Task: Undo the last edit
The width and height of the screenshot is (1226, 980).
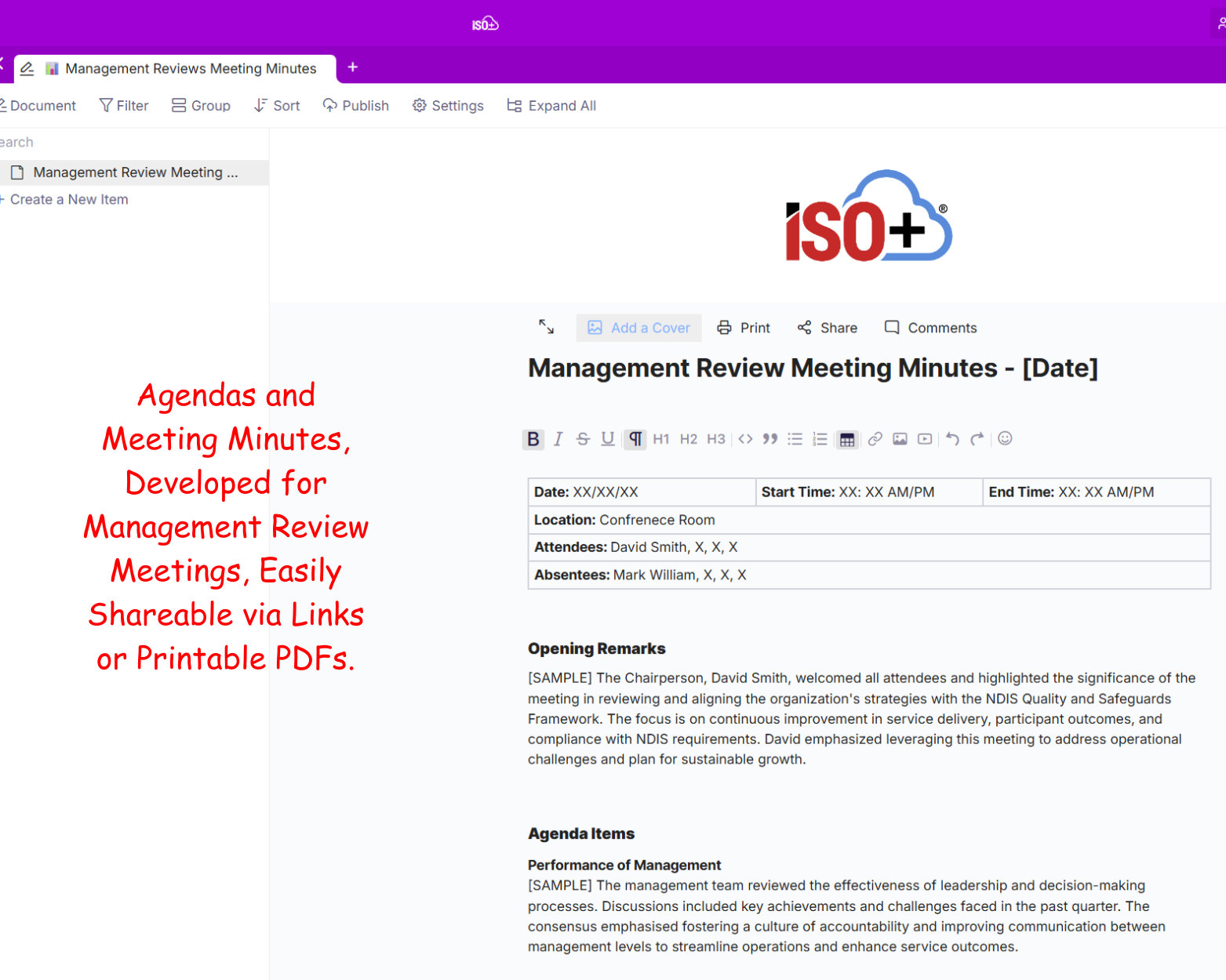Action: (952, 439)
